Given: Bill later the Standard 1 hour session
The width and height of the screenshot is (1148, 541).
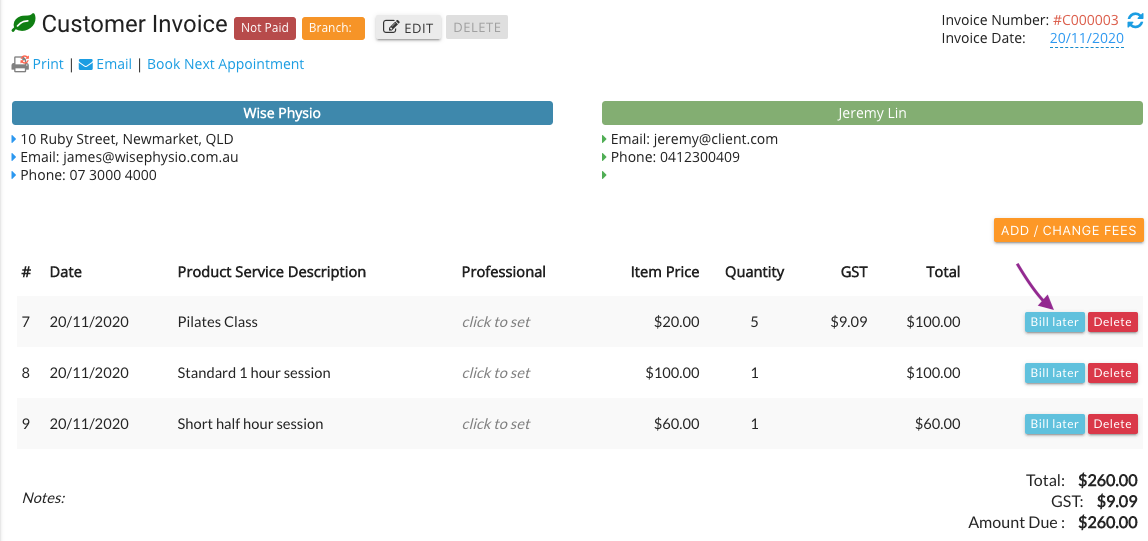Looking at the screenshot, I should 1054,373.
